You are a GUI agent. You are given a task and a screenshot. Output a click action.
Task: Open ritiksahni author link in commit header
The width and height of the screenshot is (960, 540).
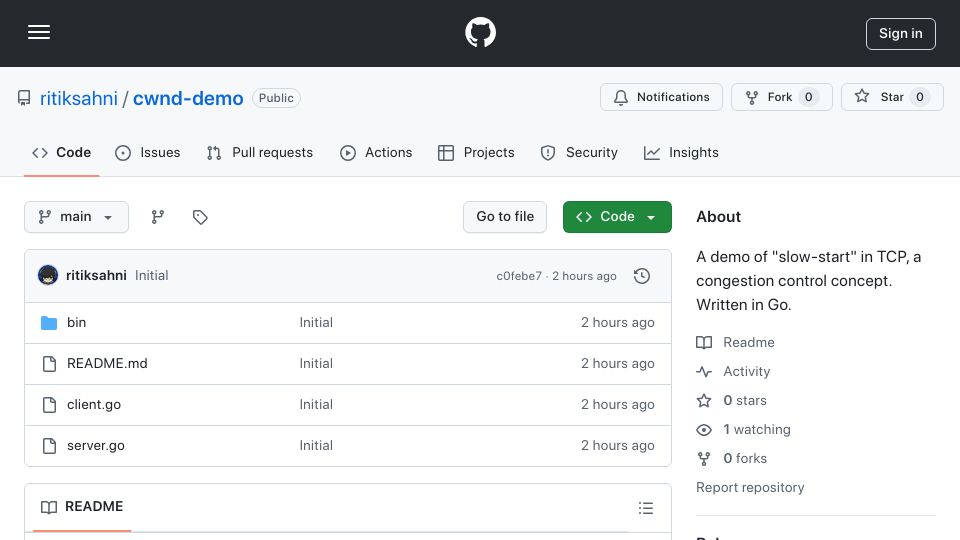96,276
